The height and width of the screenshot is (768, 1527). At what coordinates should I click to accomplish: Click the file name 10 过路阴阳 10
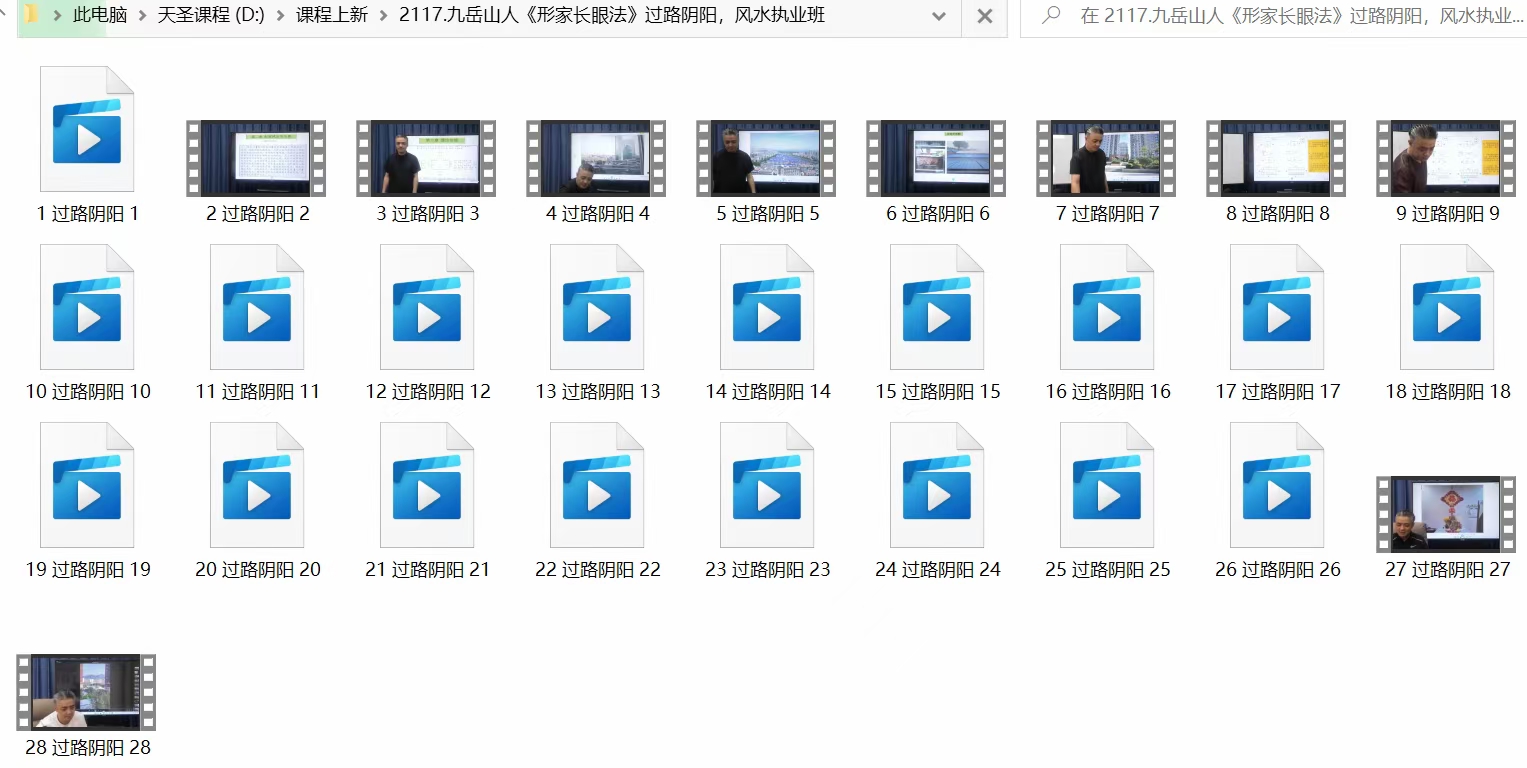click(88, 391)
